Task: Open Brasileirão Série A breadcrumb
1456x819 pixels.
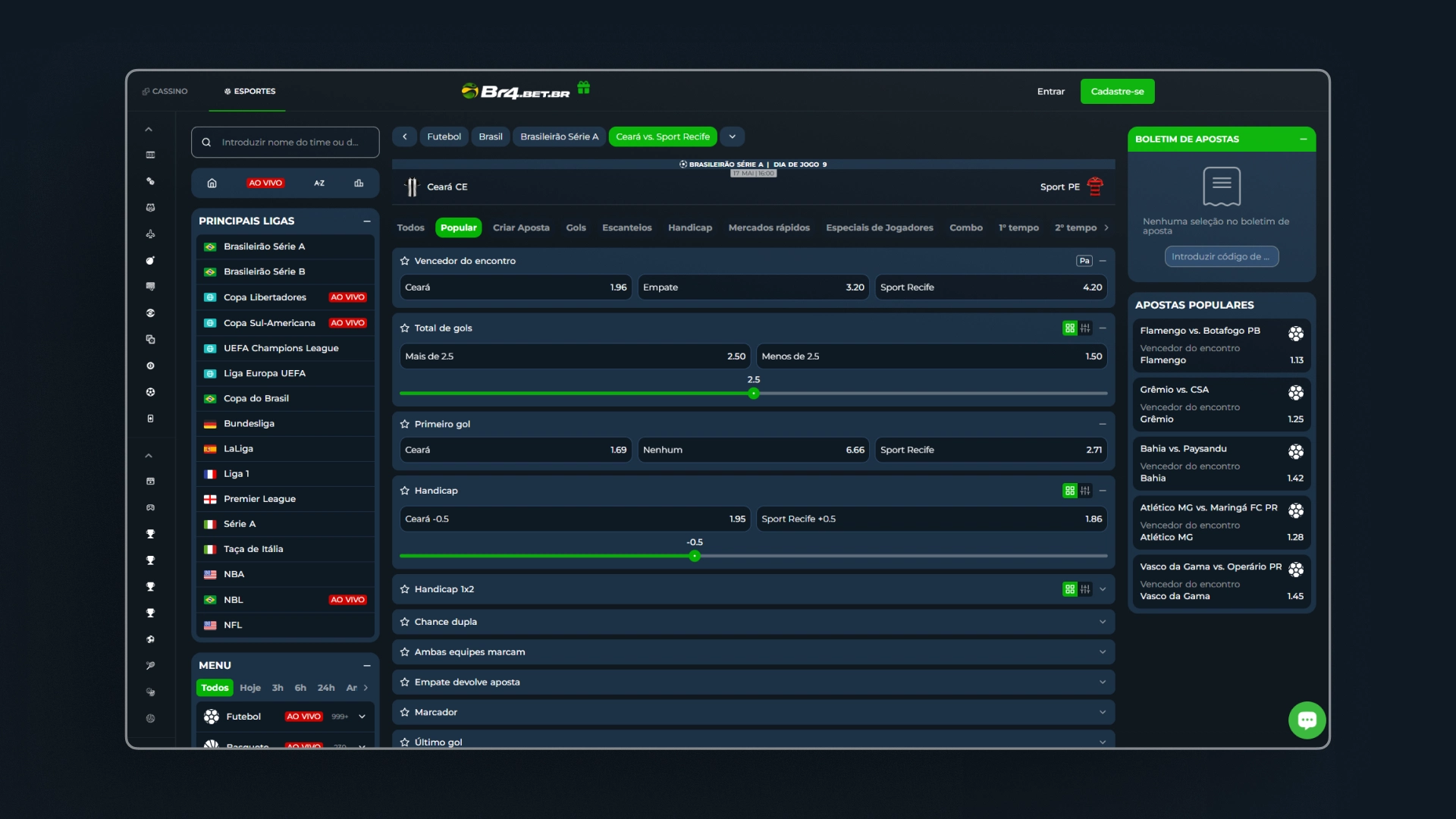Action: [x=559, y=136]
